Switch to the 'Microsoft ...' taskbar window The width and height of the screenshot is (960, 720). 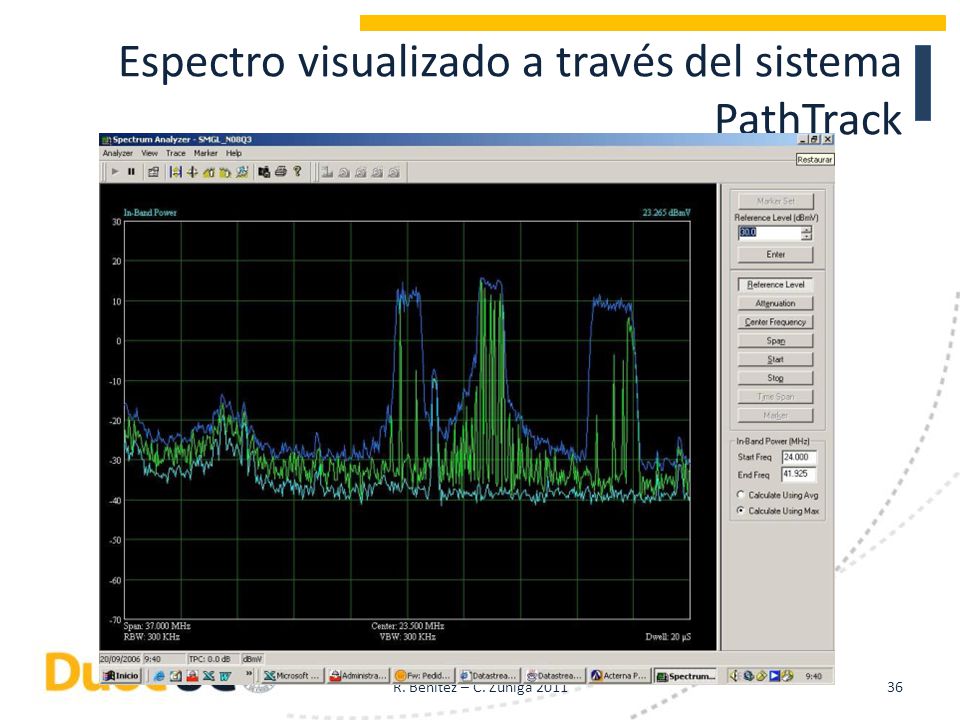tap(293, 676)
